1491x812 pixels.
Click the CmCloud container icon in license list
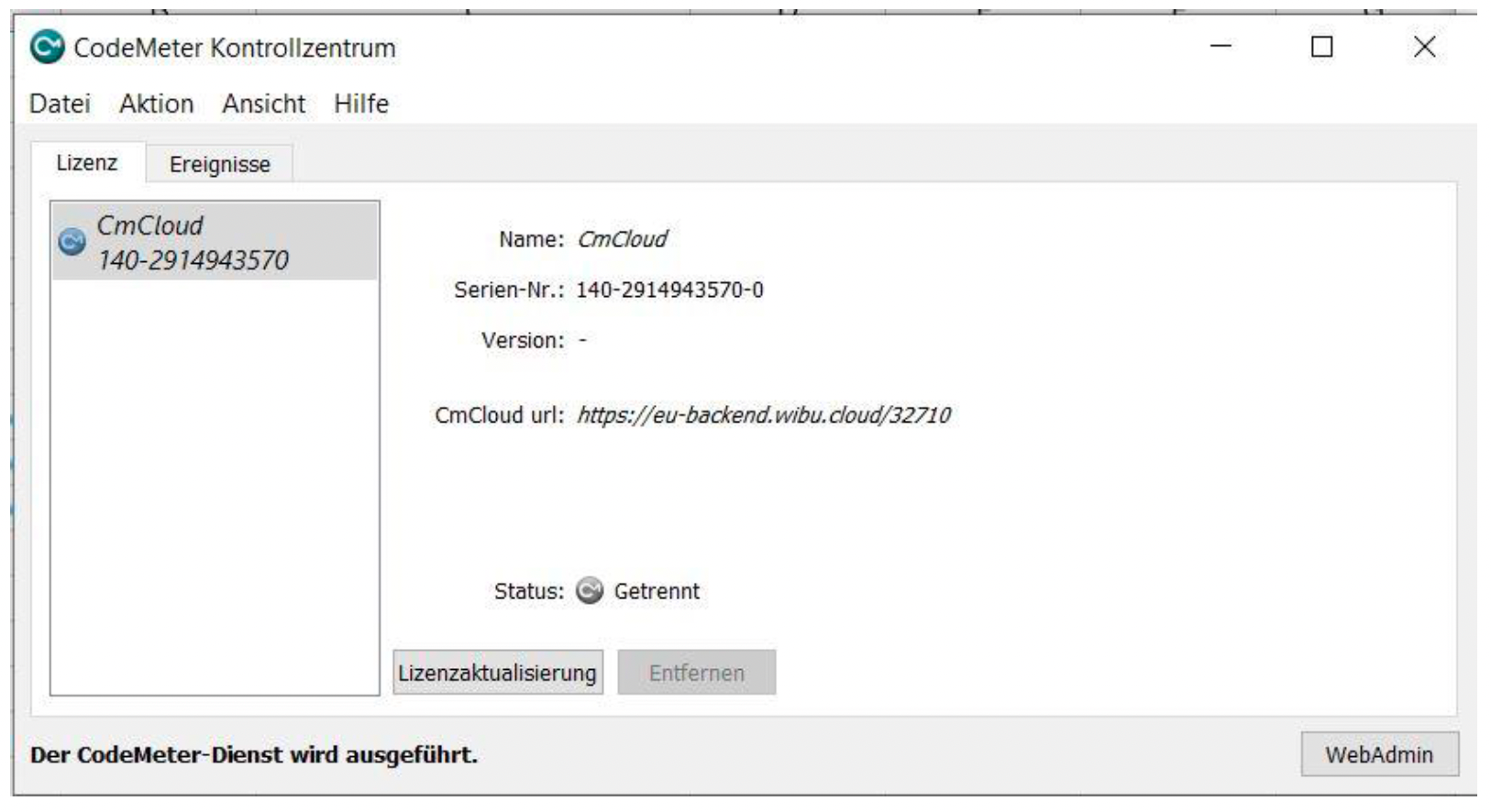pos(72,242)
